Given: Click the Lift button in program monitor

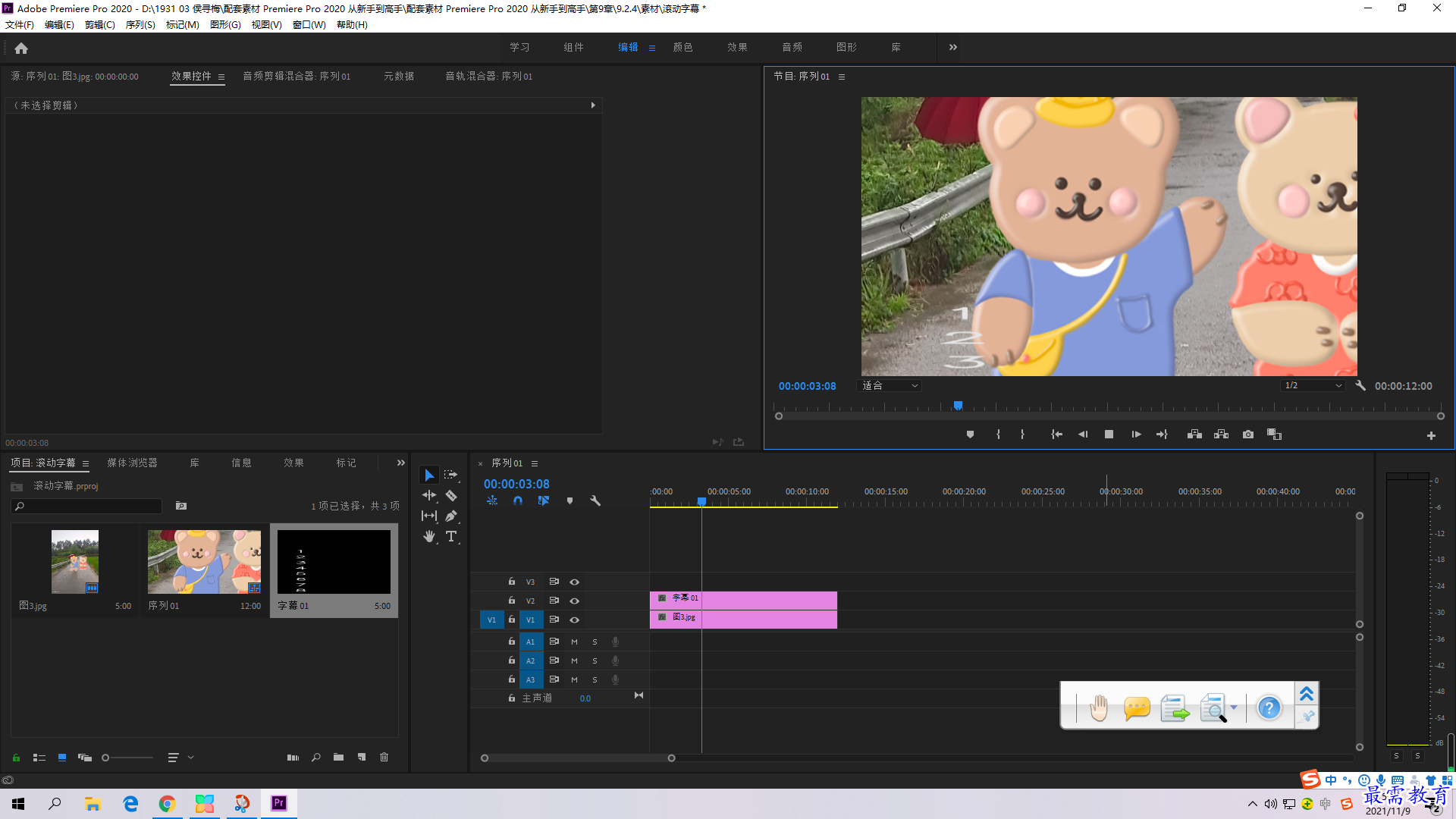Looking at the screenshot, I should pos(1194,435).
